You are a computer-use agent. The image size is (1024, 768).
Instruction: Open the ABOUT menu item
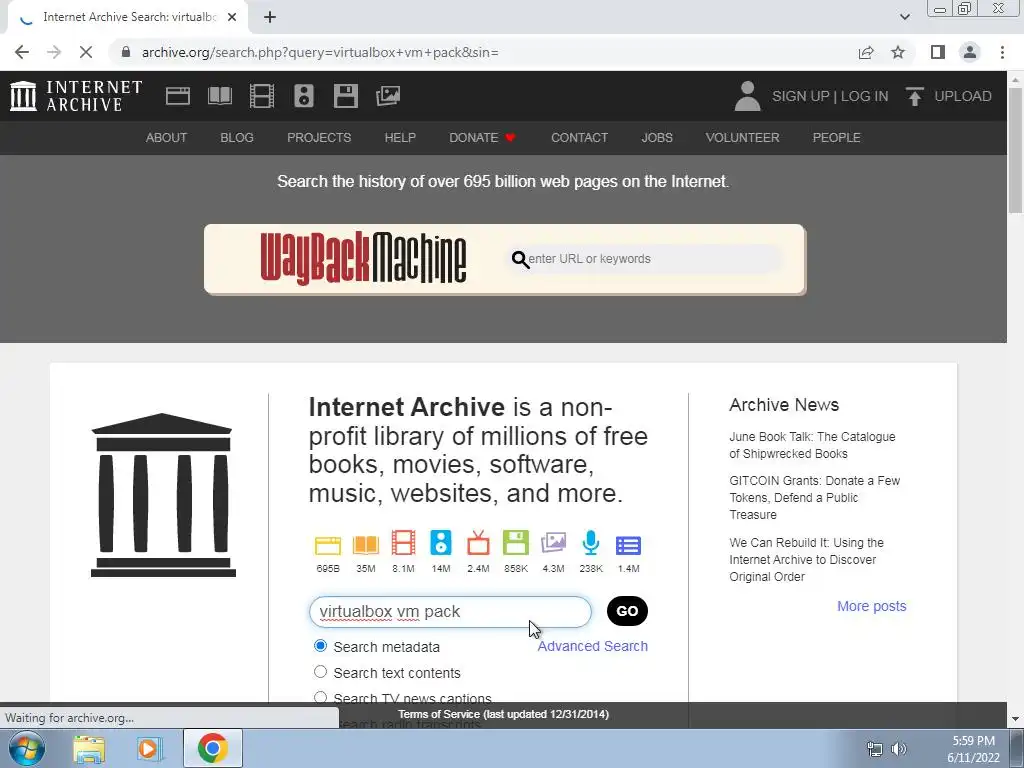pyautogui.click(x=166, y=138)
